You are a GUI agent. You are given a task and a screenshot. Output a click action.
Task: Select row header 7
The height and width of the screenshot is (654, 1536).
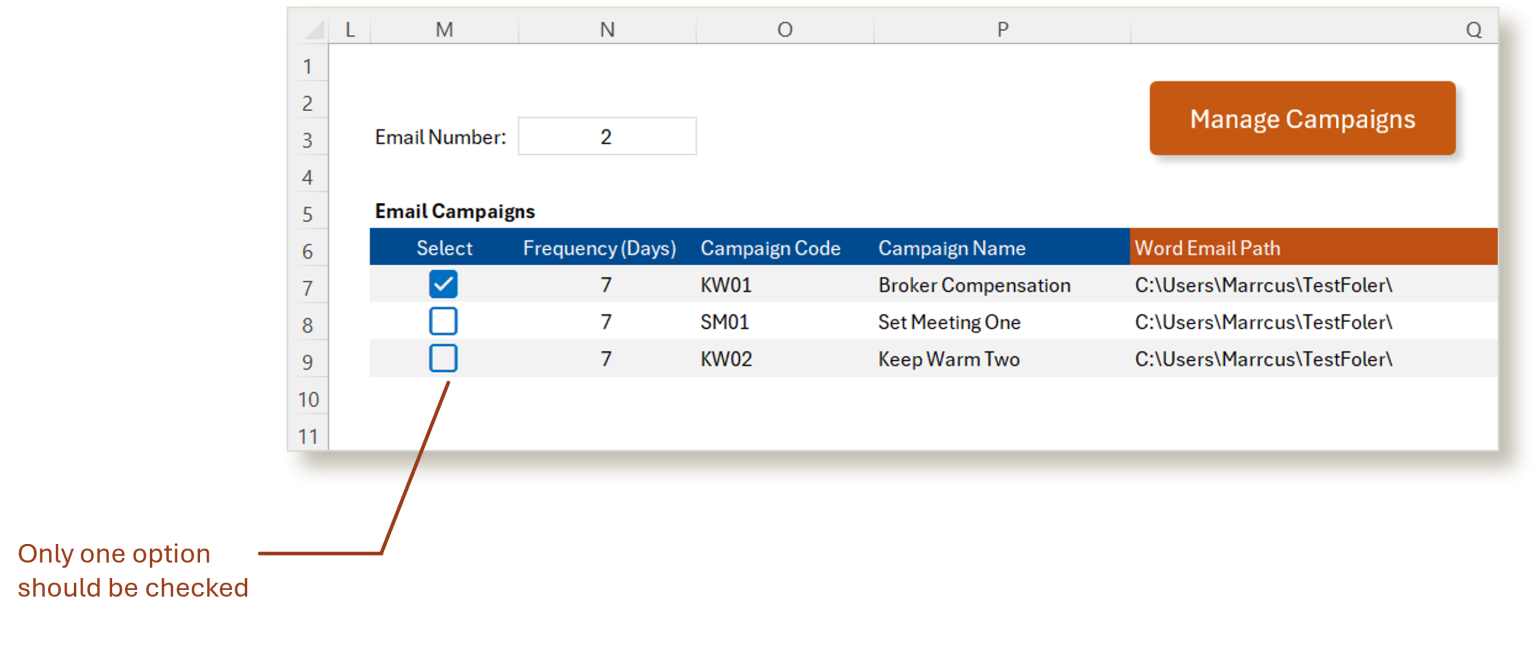pyautogui.click(x=309, y=287)
